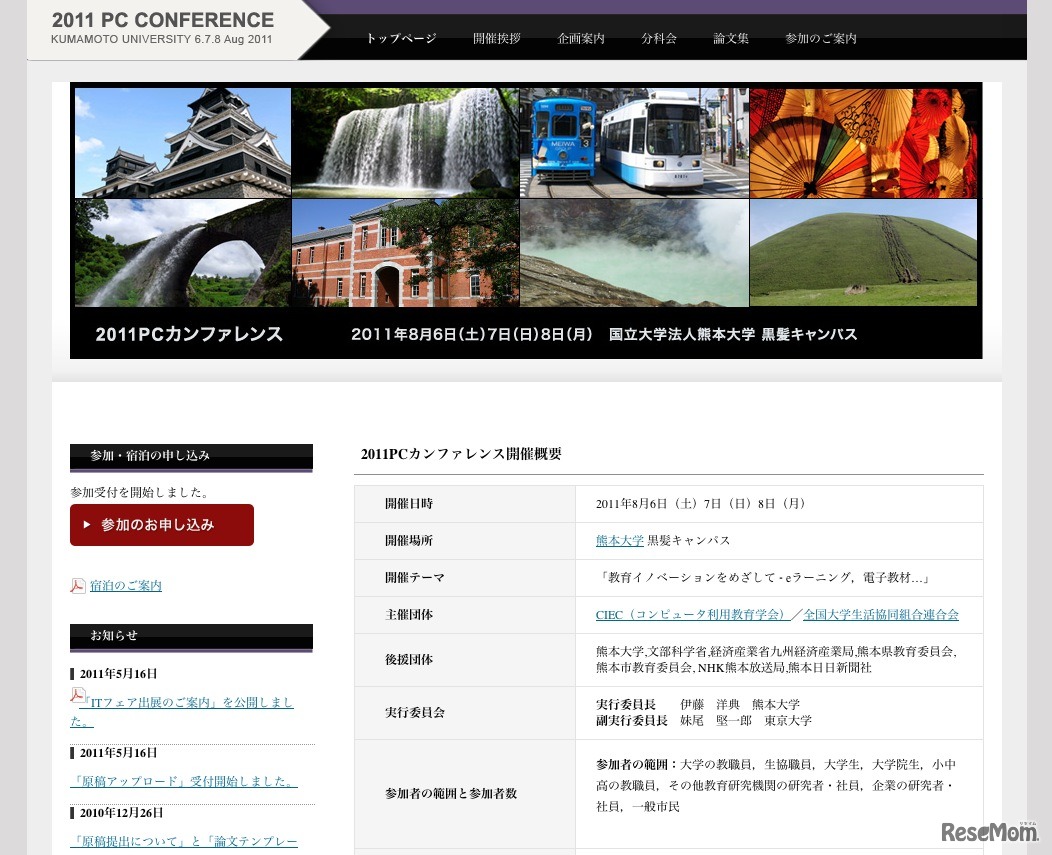Click the blue tram photo
Screen dimensions: 1052x855
pos(633,142)
